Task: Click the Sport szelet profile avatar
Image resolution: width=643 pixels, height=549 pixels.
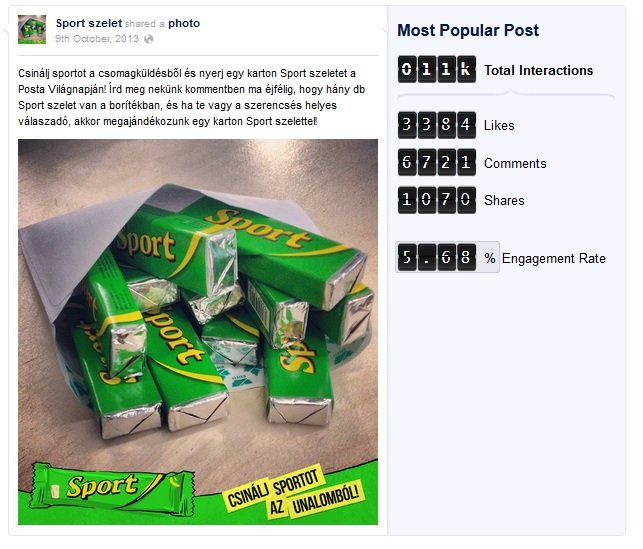Action: coord(32,30)
